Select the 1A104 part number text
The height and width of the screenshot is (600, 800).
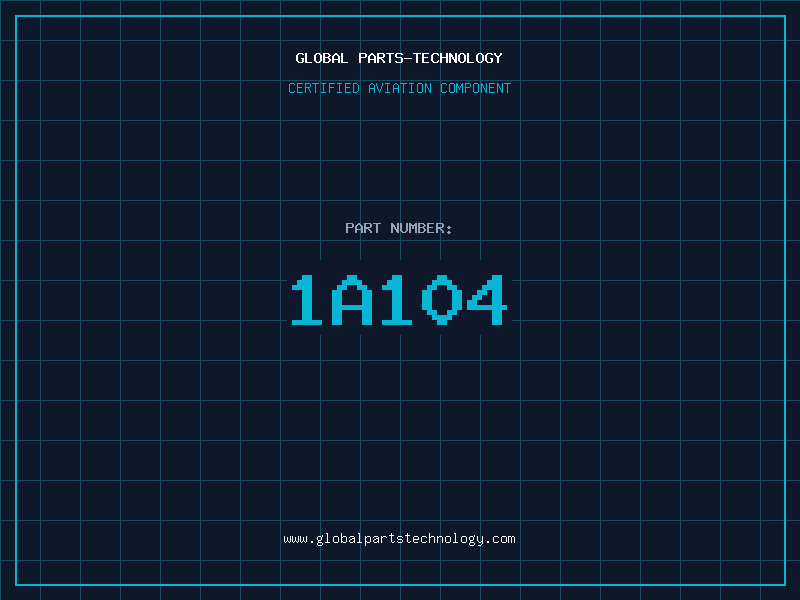(399, 301)
